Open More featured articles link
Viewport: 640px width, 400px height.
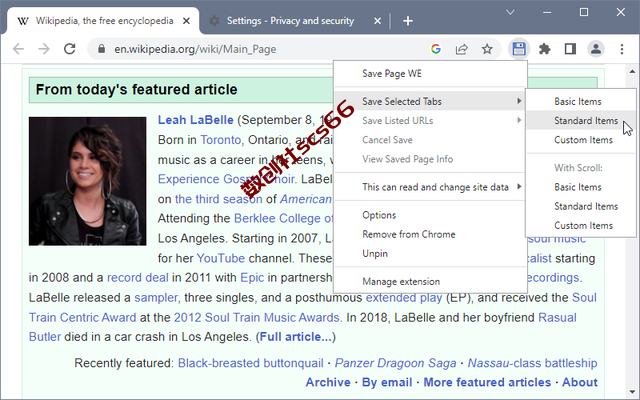487,382
